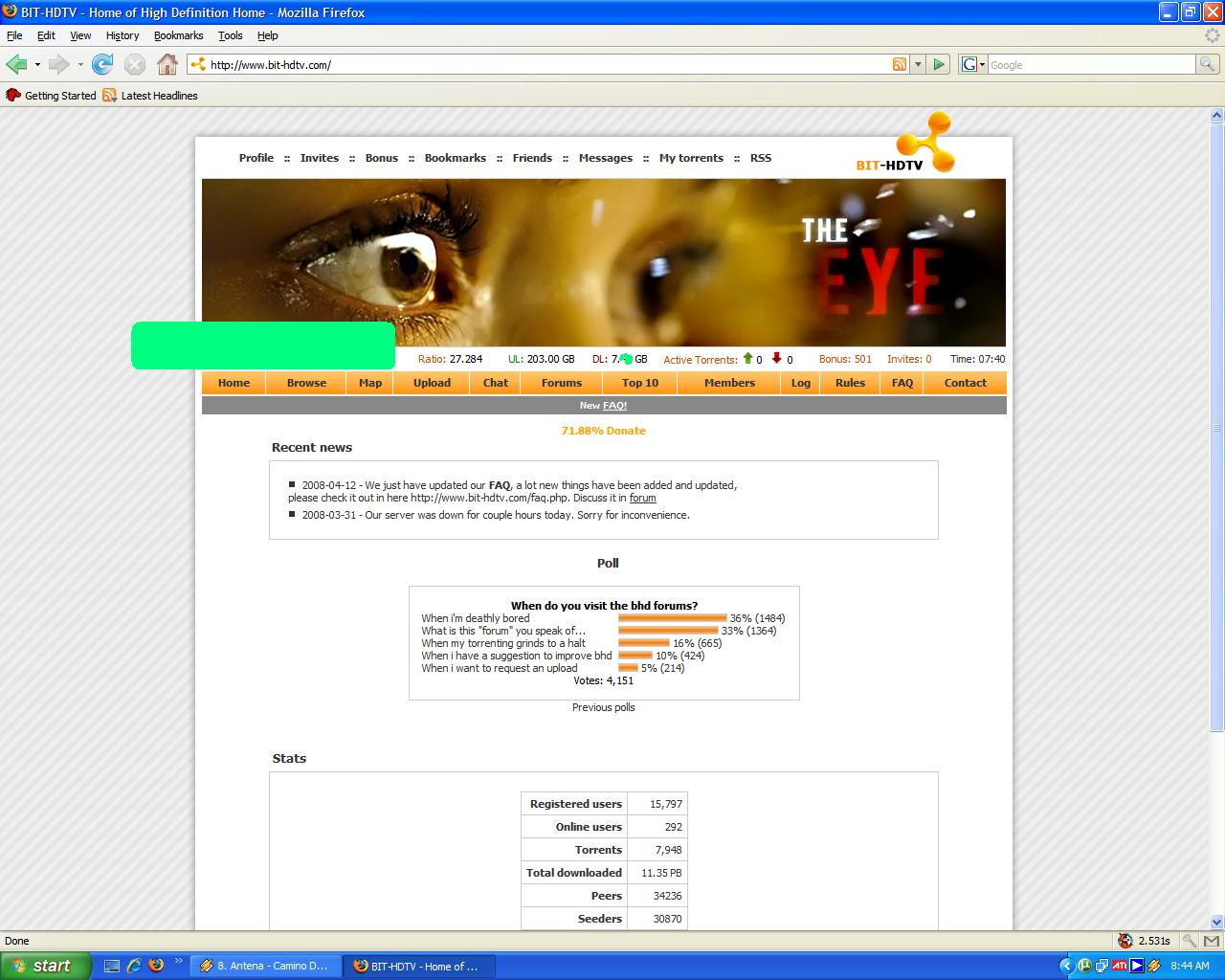The height and width of the screenshot is (980, 1225).
Task: Show hidden tray icons with the arrow
Action: click(x=1066, y=966)
